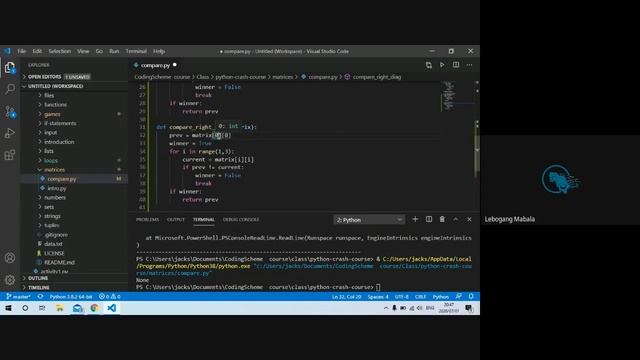Open the File menu
Image resolution: width=640 pixels, height=360 pixels.
[x=22, y=51]
